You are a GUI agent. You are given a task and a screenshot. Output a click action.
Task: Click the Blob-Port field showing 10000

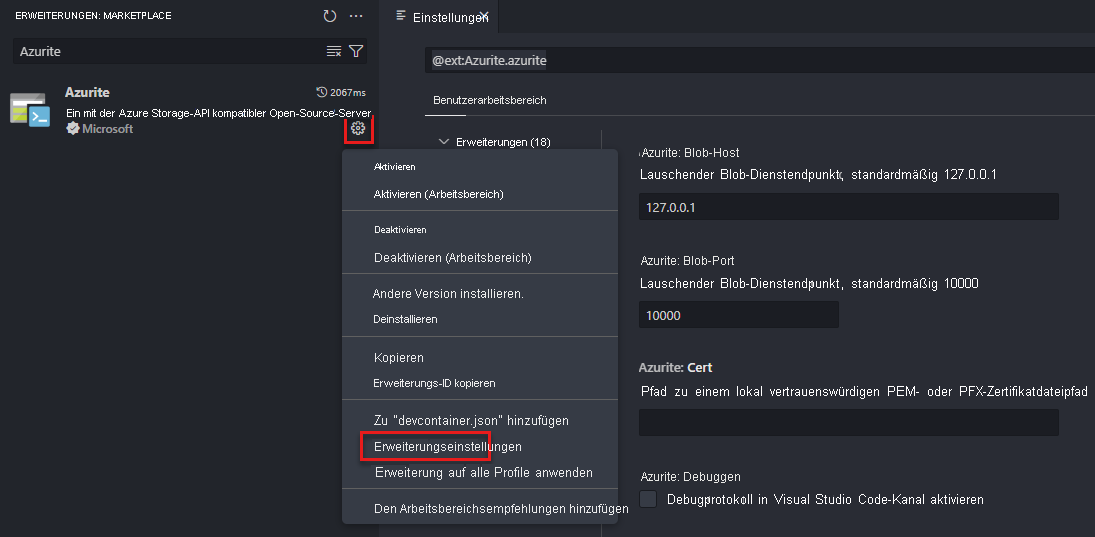pyautogui.click(x=739, y=315)
